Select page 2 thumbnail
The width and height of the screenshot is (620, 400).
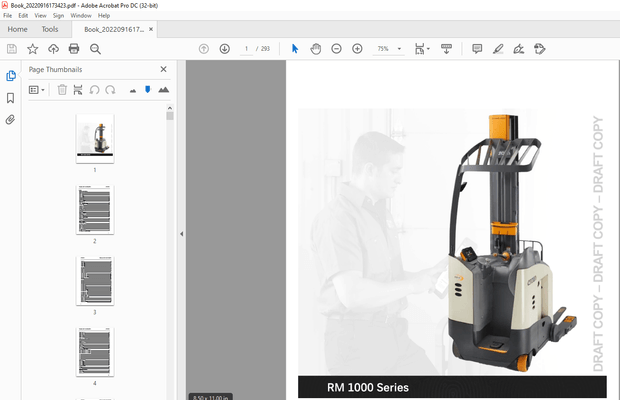click(95, 210)
